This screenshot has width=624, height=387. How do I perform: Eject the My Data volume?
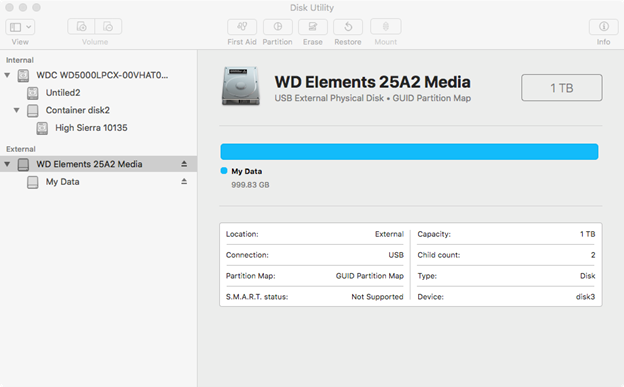(184, 181)
